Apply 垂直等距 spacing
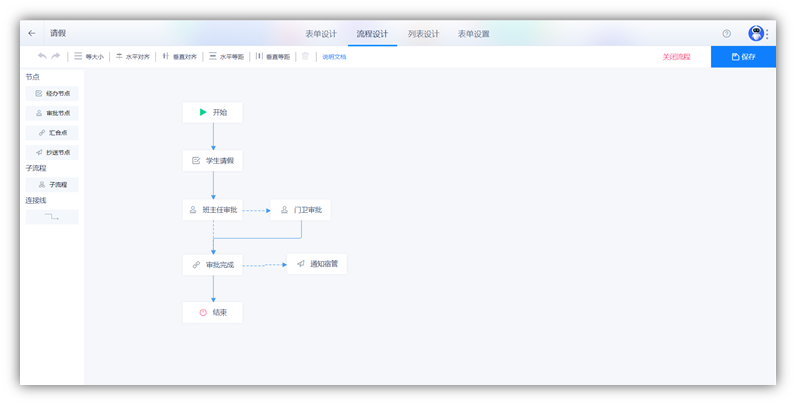 click(x=273, y=57)
